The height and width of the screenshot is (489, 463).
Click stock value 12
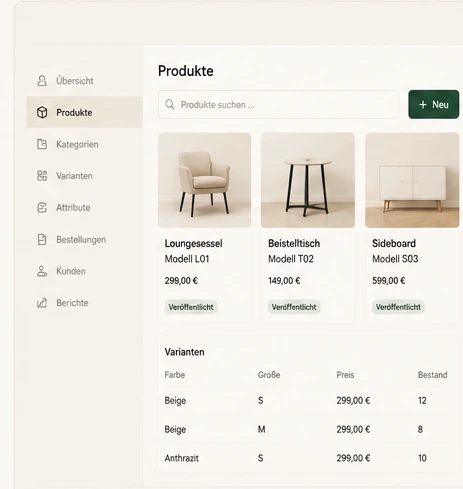[x=422, y=401]
